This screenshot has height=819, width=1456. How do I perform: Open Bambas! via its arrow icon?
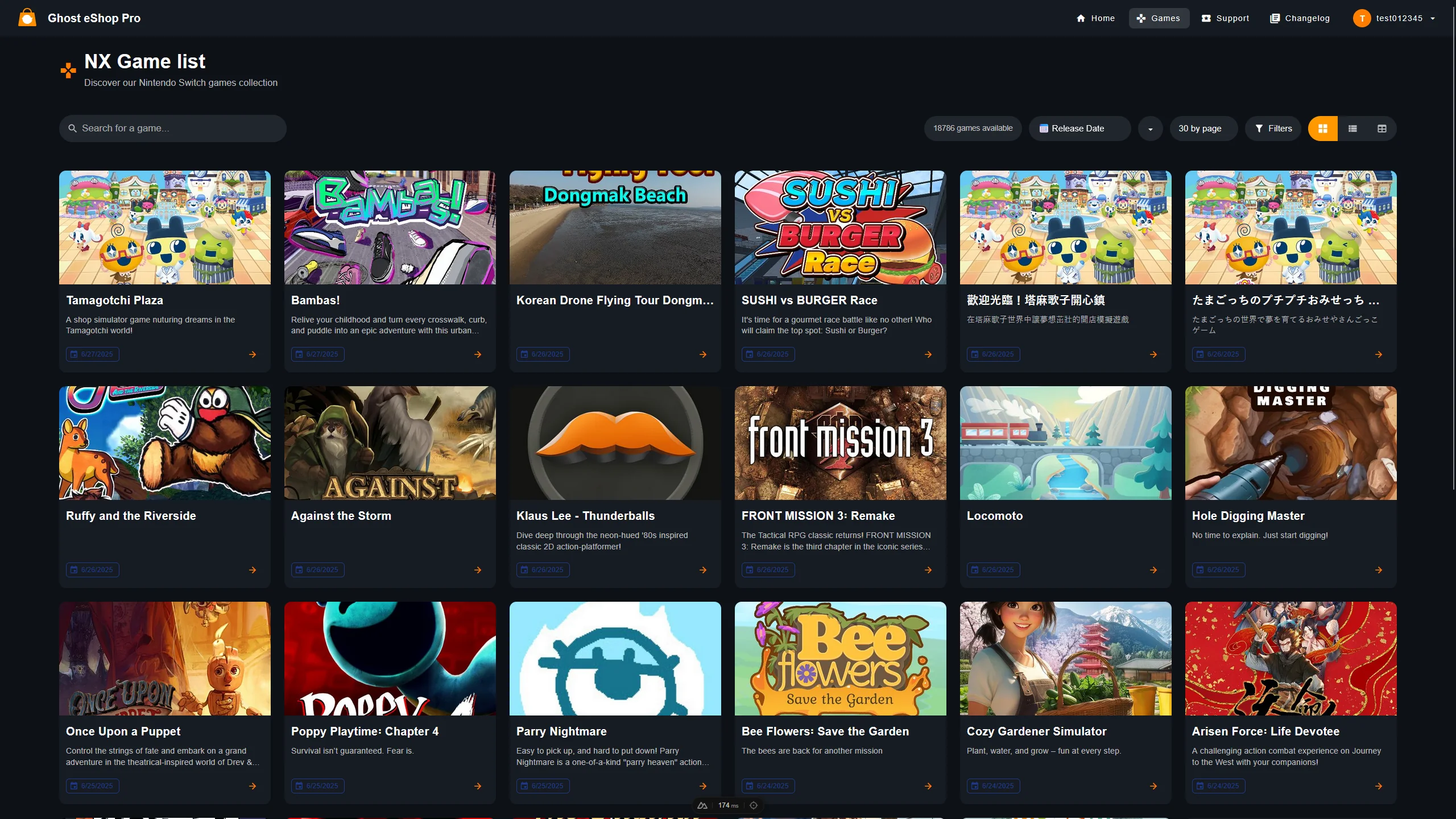click(478, 354)
